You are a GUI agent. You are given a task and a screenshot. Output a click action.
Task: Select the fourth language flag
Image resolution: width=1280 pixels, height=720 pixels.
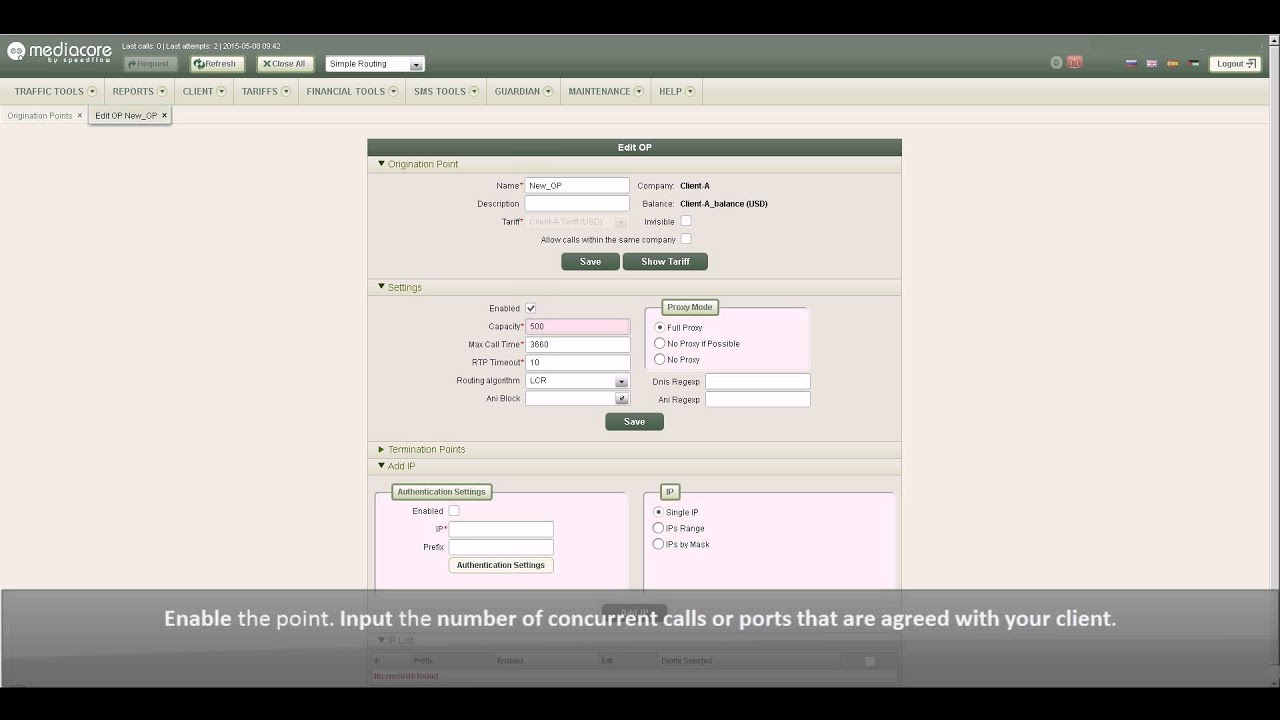(x=1193, y=64)
